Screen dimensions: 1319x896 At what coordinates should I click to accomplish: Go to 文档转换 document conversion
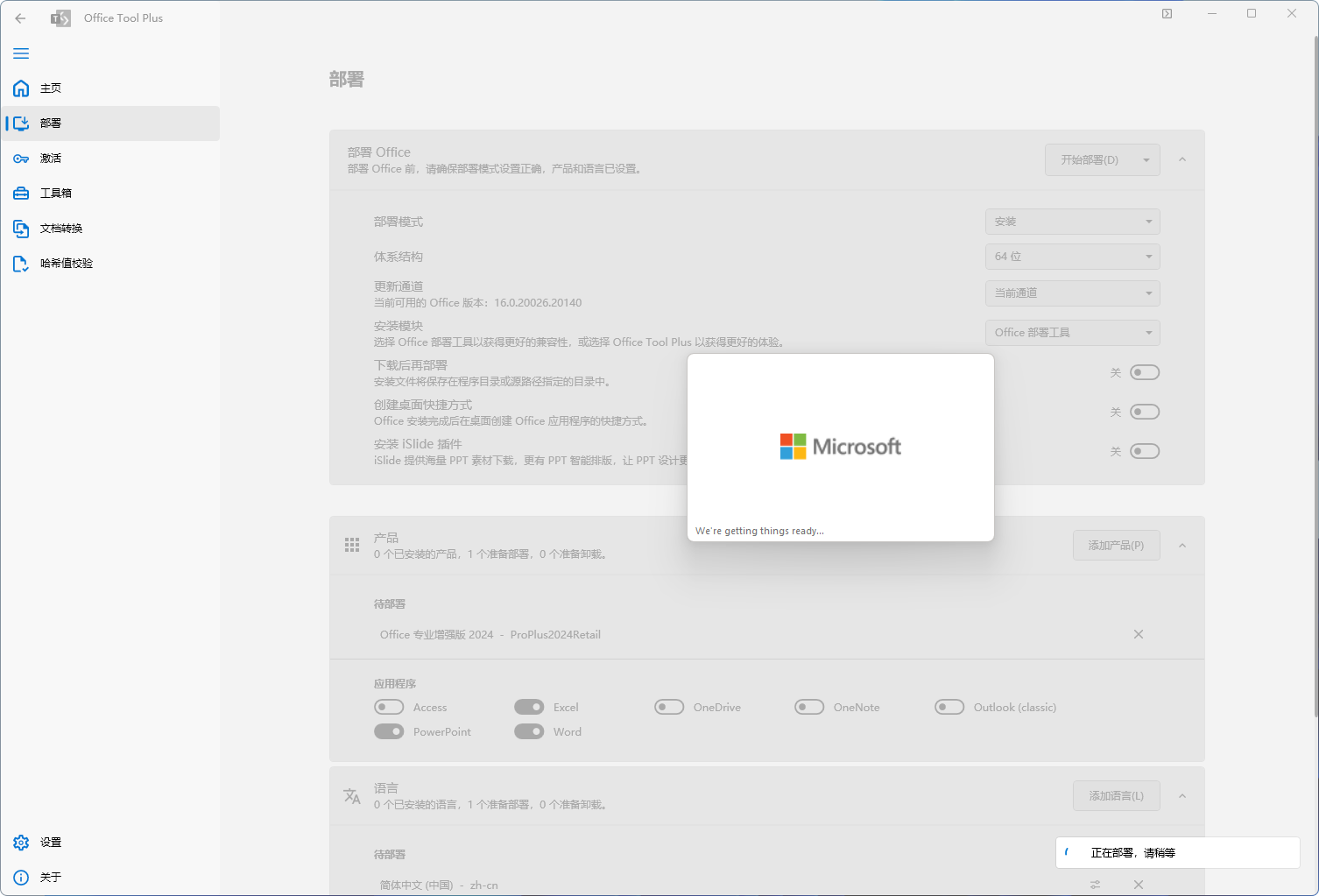click(110, 229)
